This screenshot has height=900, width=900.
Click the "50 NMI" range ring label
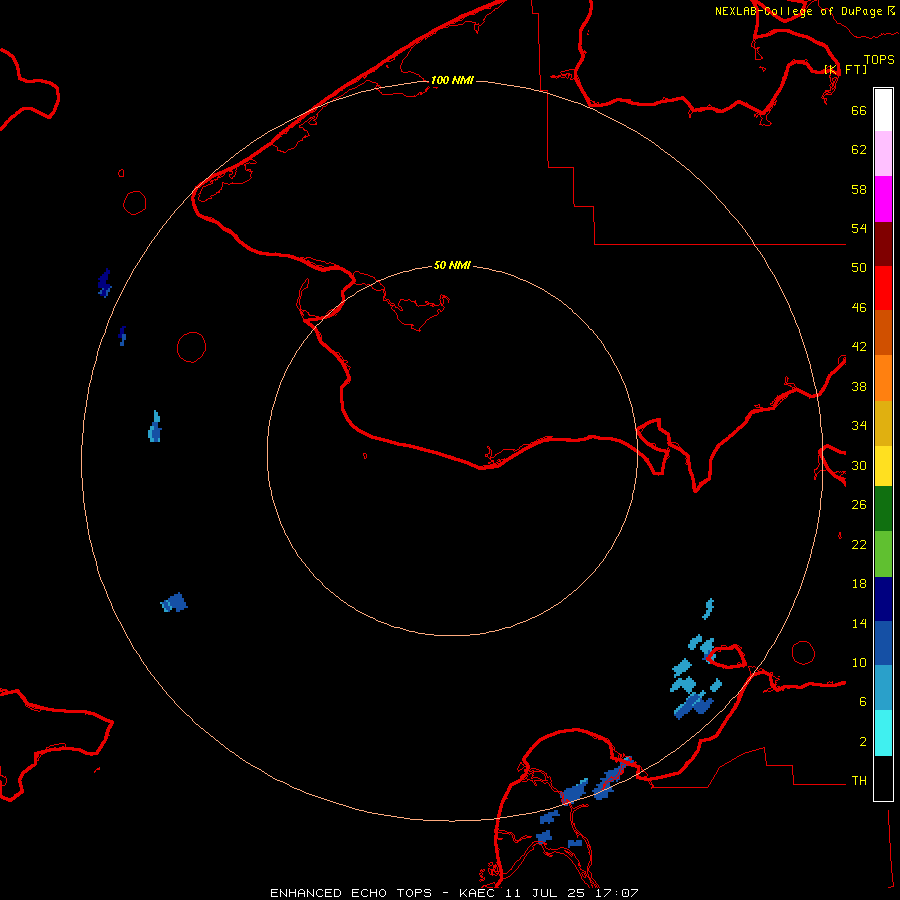click(452, 265)
